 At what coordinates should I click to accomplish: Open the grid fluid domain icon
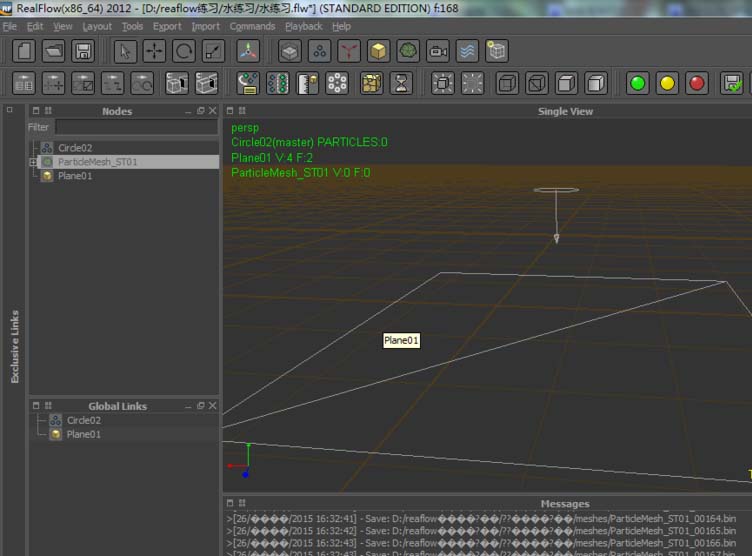(x=290, y=51)
